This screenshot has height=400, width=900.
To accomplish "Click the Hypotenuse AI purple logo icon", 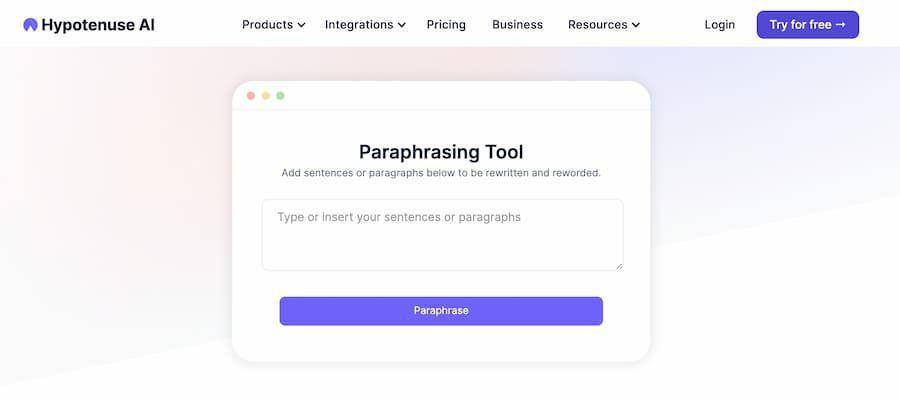I will [30, 25].
